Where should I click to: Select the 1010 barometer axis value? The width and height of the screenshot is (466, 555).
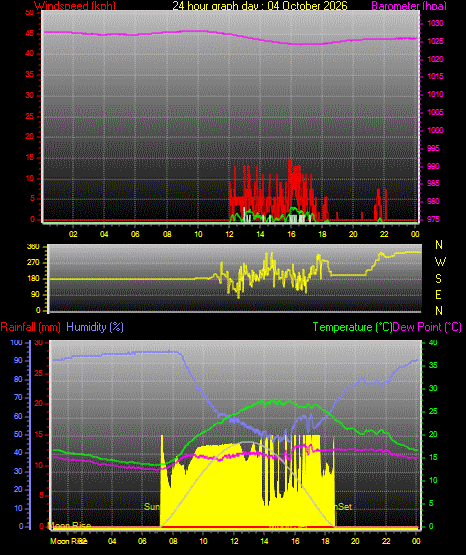435,95
